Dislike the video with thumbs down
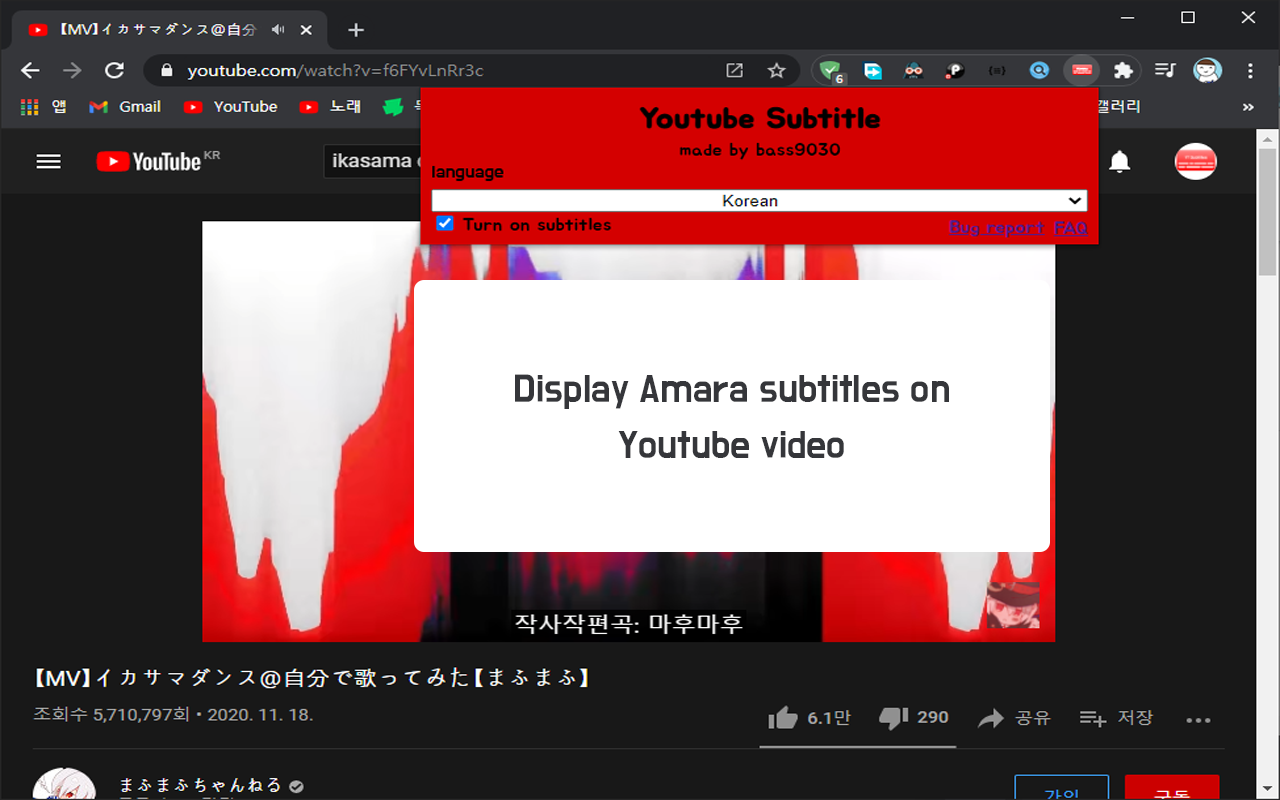Image resolution: width=1280 pixels, height=800 pixels. (913, 717)
